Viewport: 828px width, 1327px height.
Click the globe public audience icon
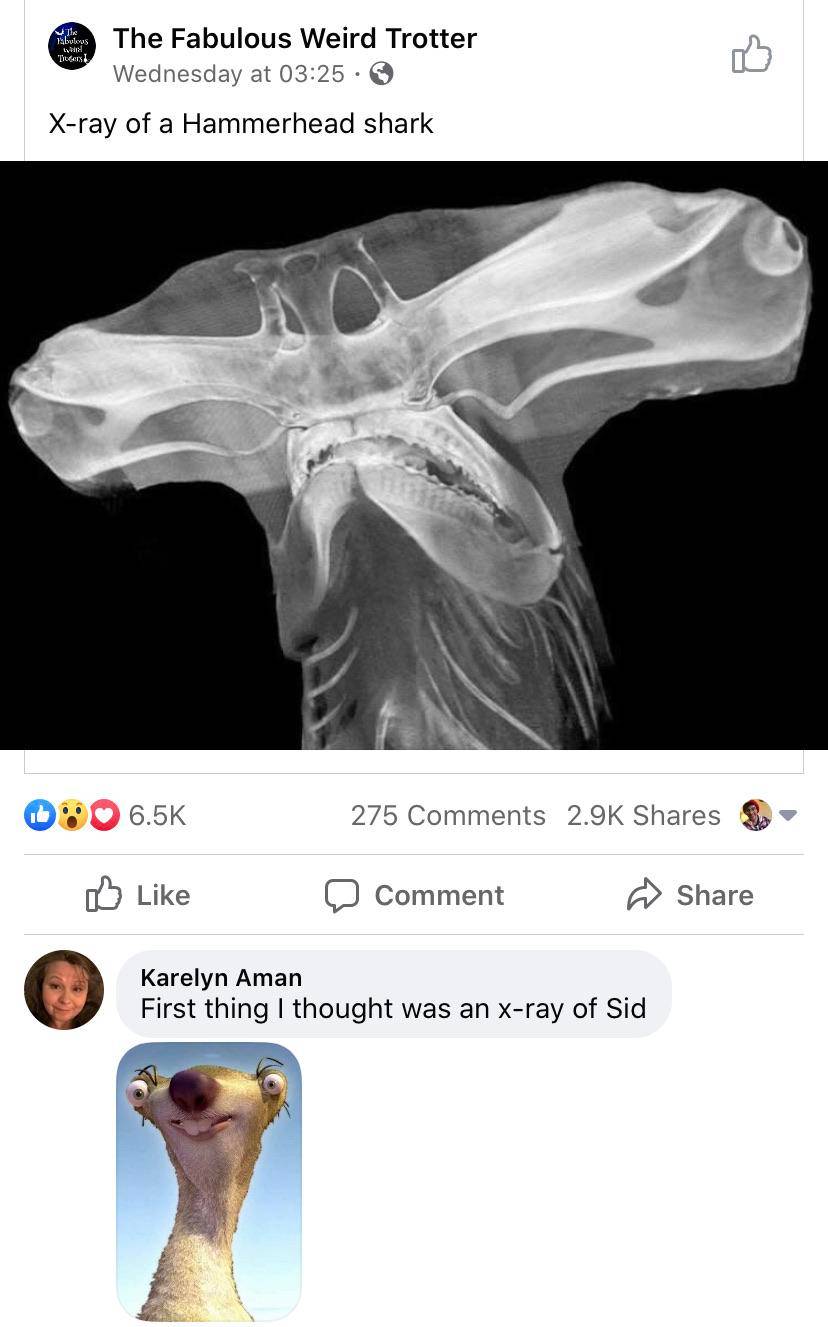pyautogui.click(x=381, y=74)
